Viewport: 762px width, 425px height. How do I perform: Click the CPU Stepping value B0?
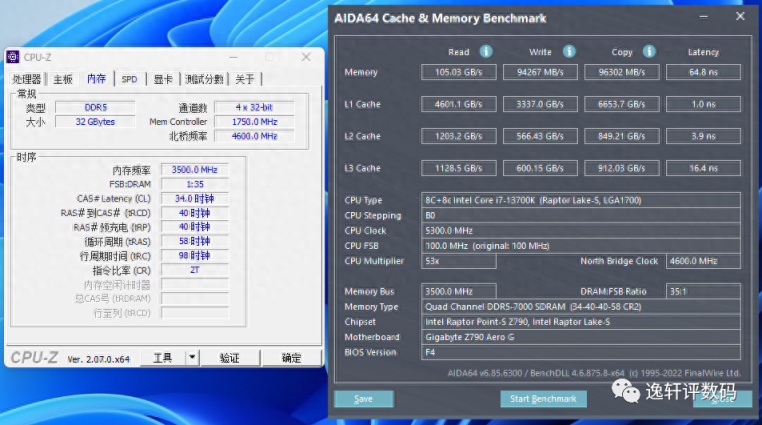[581, 215]
